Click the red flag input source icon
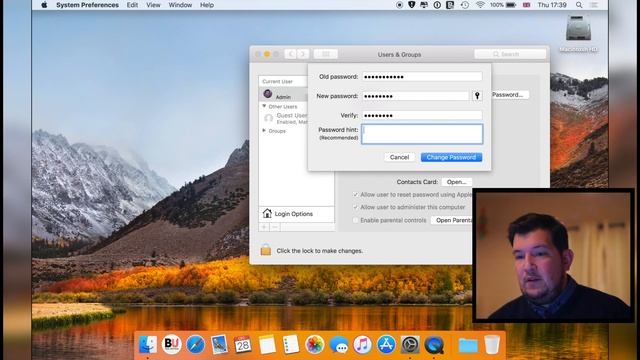The height and width of the screenshot is (360, 640). click(x=527, y=5)
